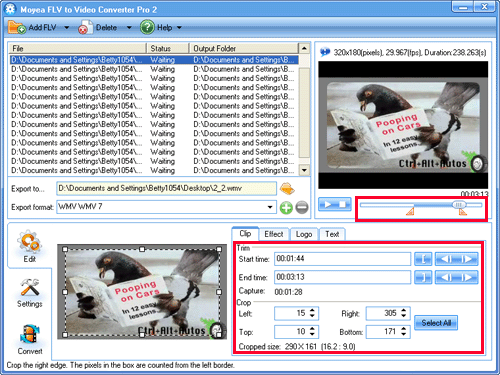
Task: Open the Settings sidebar section
Action: point(29,293)
